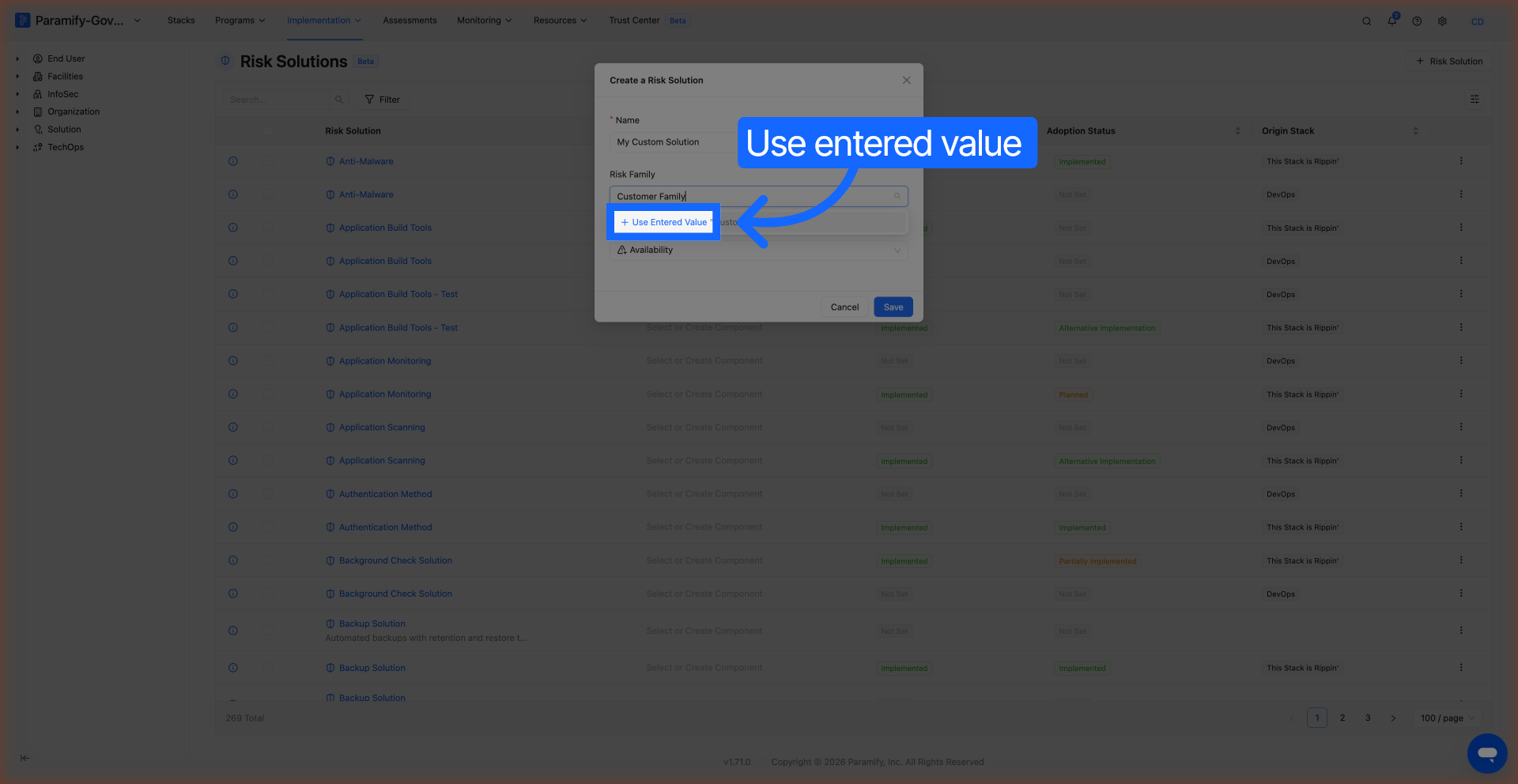Image resolution: width=1518 pixels, height=784 pixels.
Task: Expand the workspace switcher chevron
Action: (x=138, y=21)
